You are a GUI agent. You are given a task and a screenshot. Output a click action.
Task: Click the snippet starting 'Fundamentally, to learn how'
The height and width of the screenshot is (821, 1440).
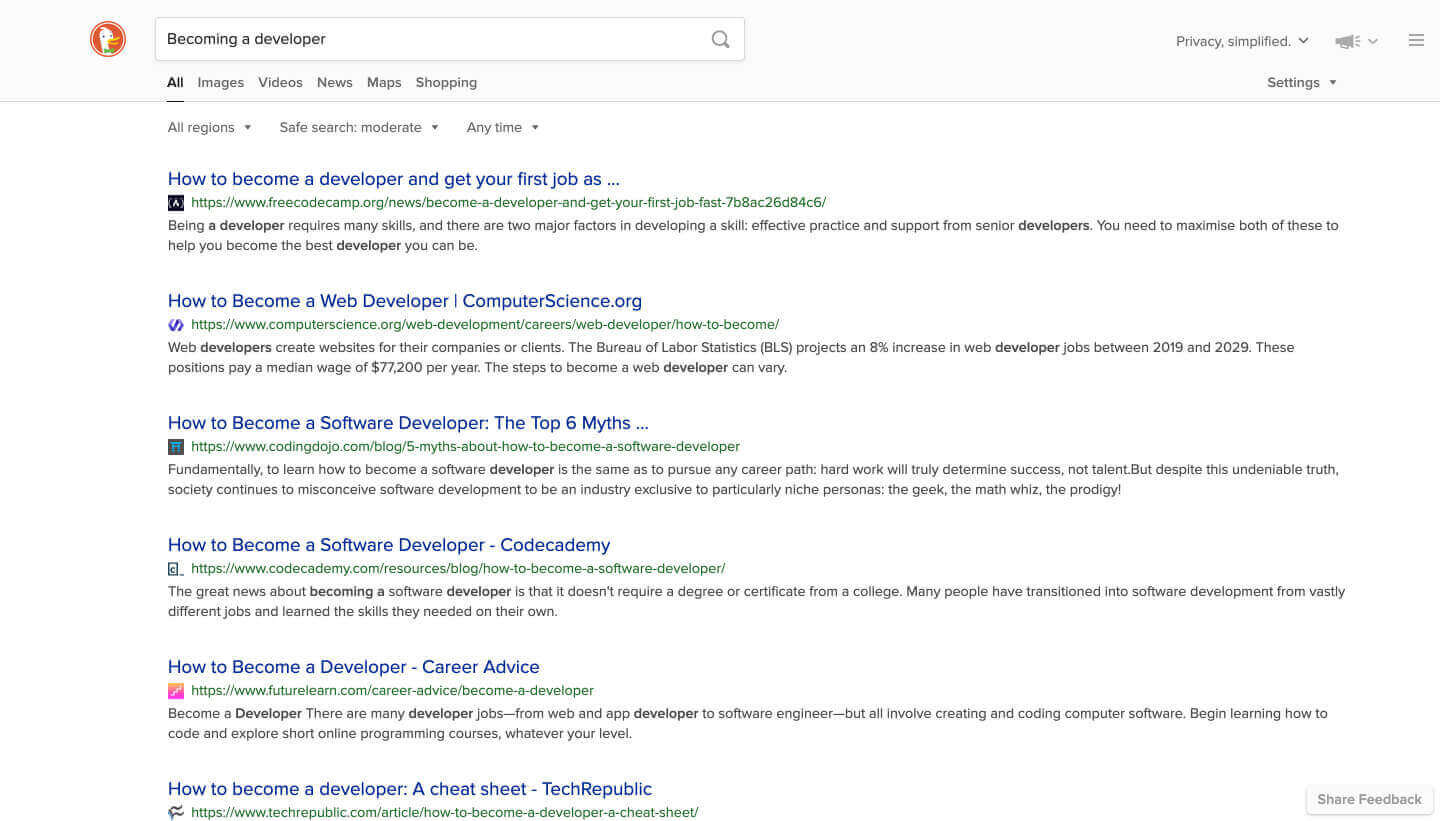753,479
